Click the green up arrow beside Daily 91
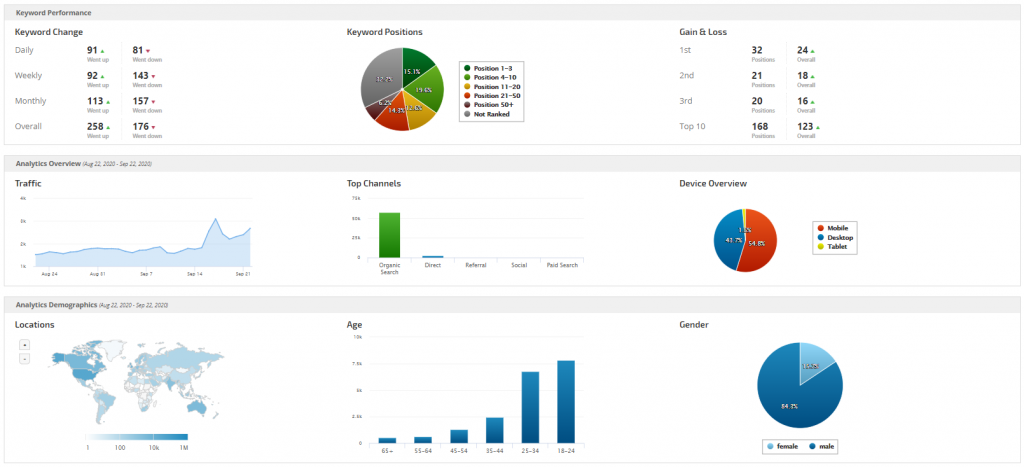The image size is (1024, 467). (103, 50)
